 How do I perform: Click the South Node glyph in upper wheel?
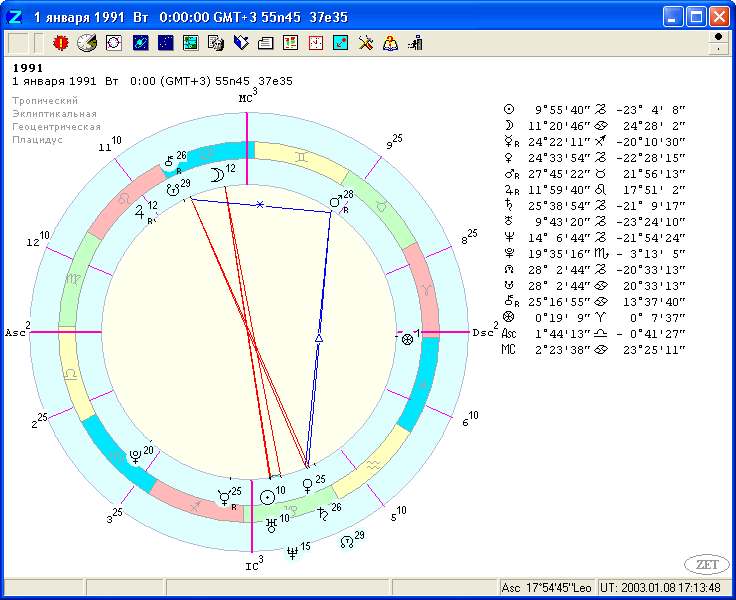coord(173,190)
